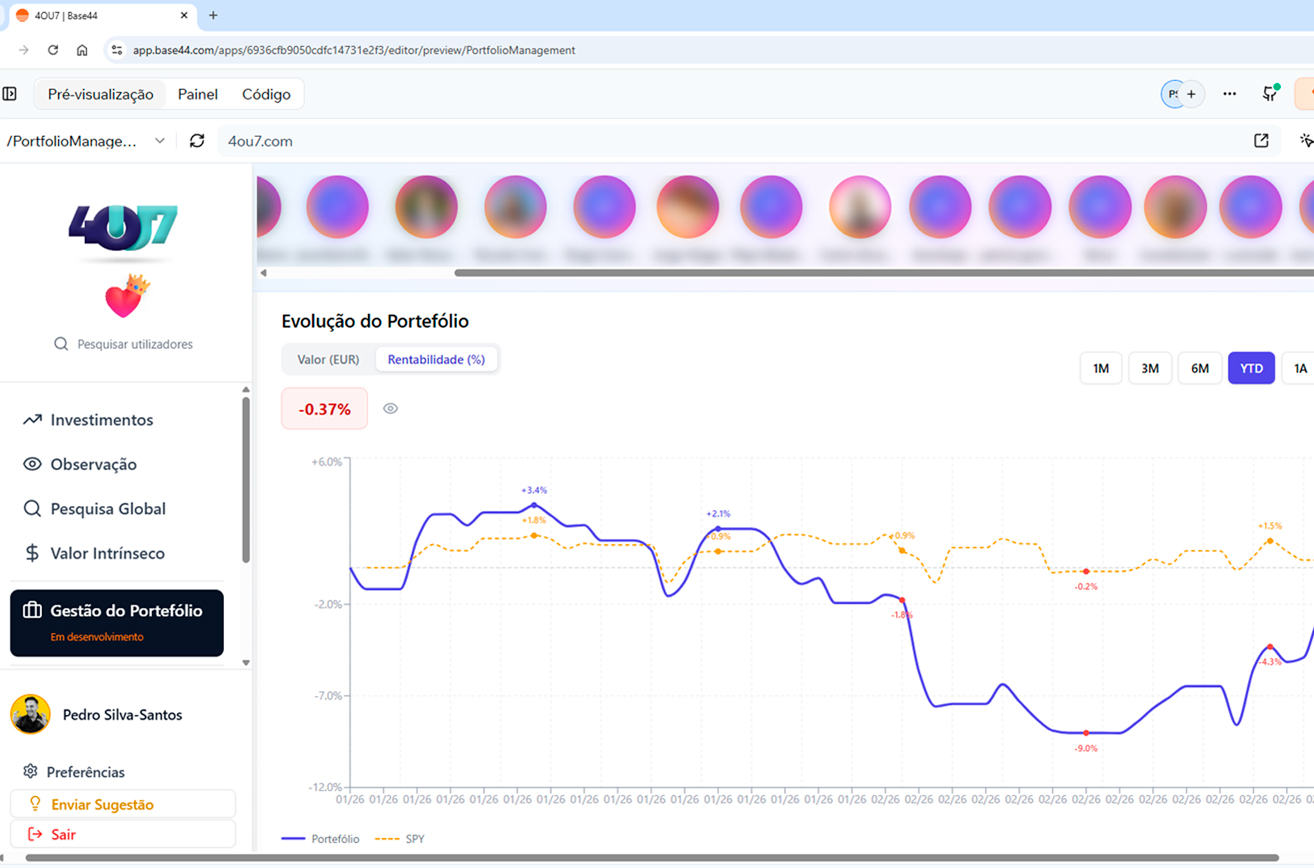Open preview in new tab icon
This screenshot has height=868, width=1314.
point(1261,141)
